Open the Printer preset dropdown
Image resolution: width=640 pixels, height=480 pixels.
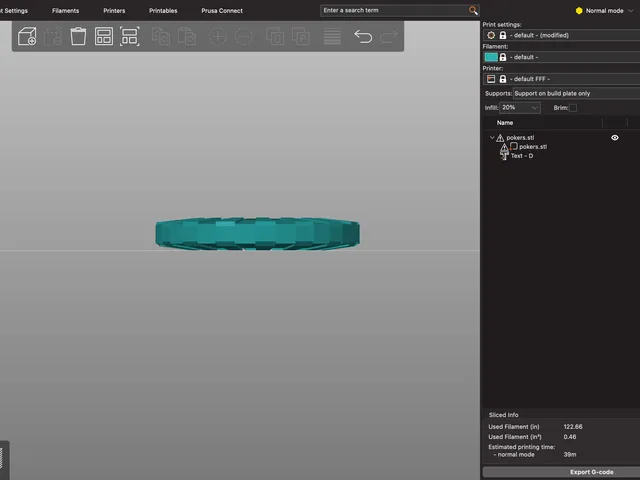pos(562,79)
